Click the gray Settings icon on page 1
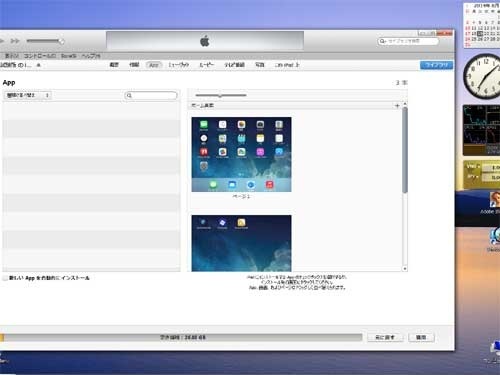Image resolution: width=500 pixels, height=375 pixels. pyautogui.click(x=204, y=166)
